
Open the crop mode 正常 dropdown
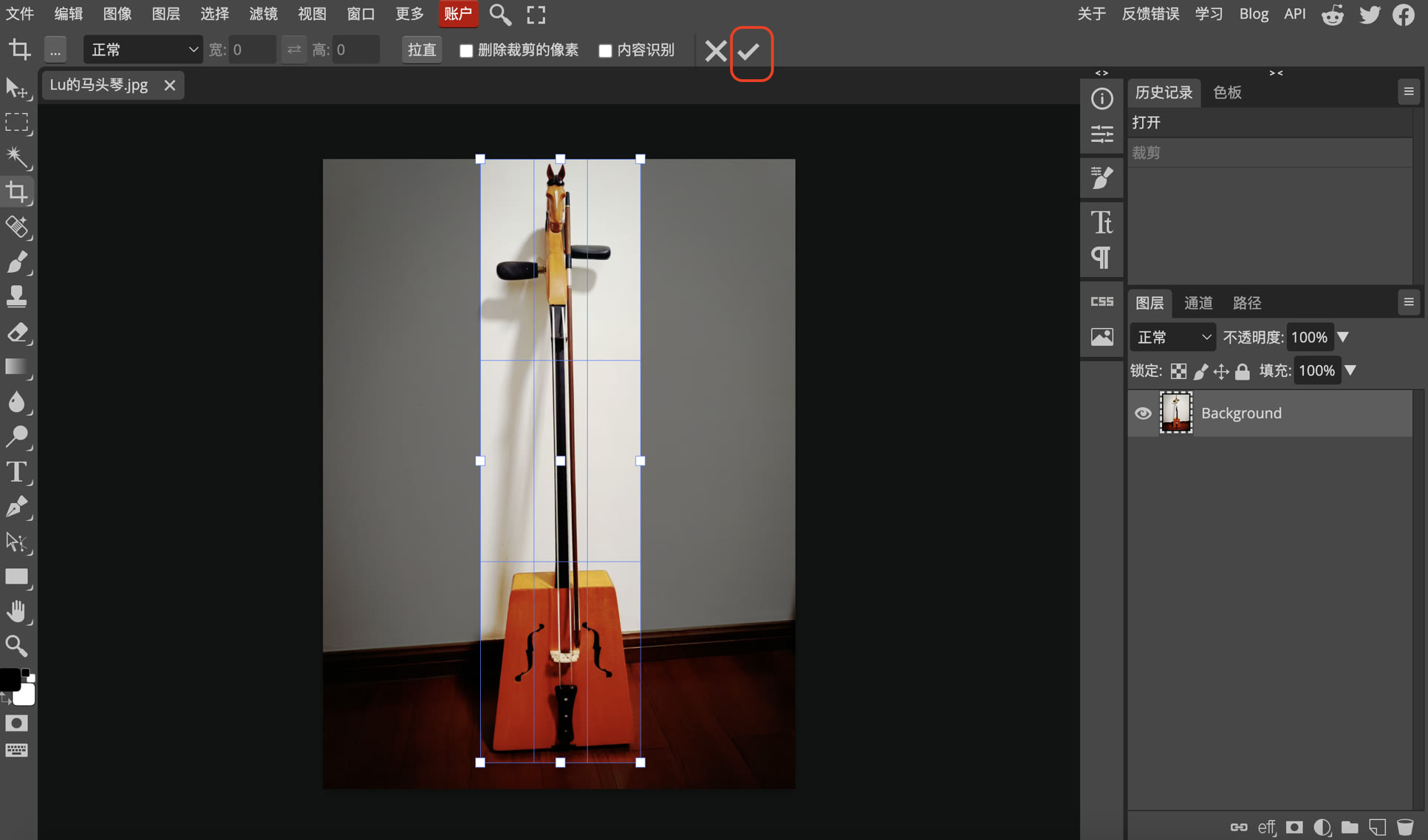(143, 50)
